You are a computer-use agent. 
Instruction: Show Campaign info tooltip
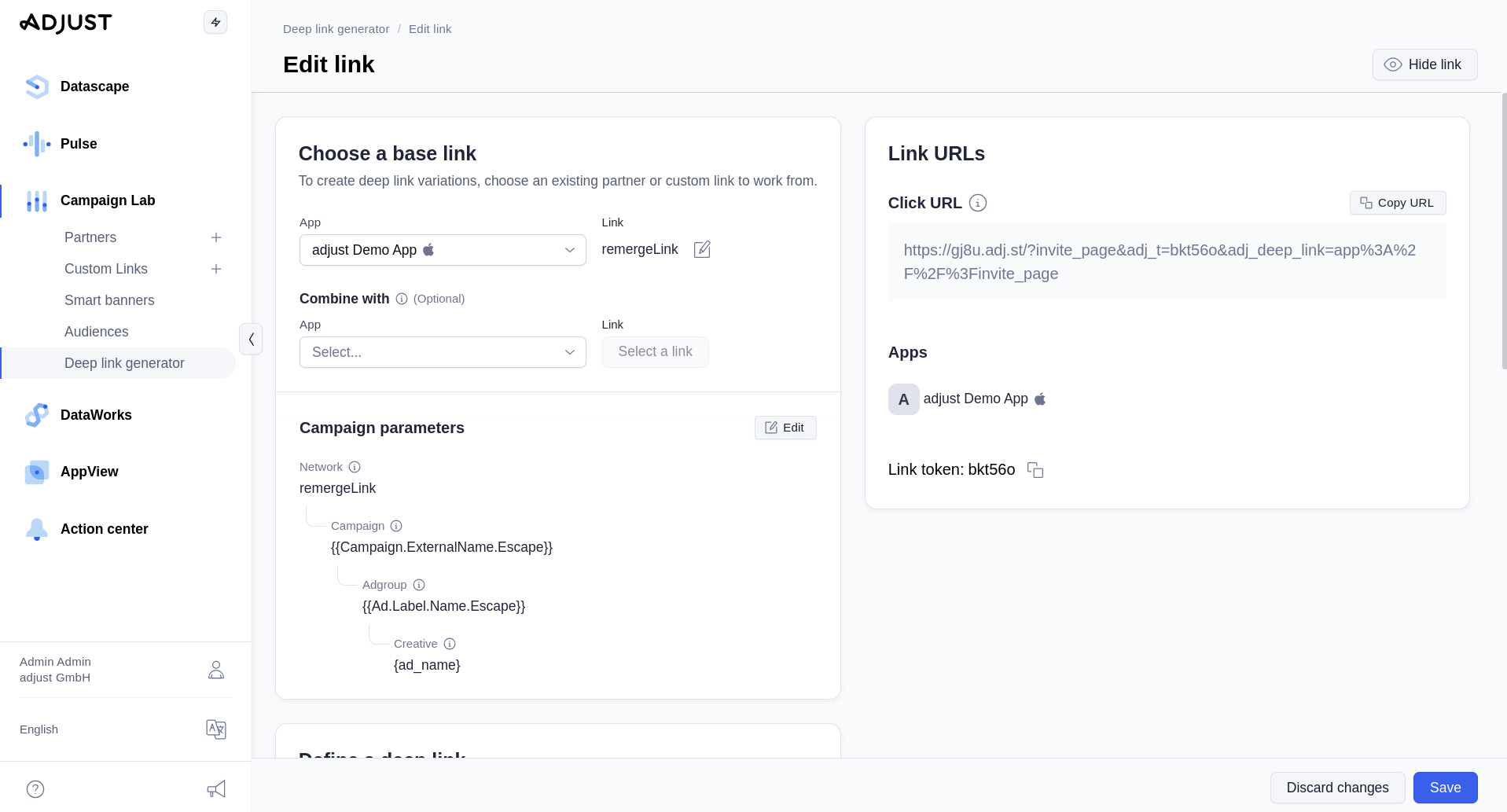tap(396, 526)
